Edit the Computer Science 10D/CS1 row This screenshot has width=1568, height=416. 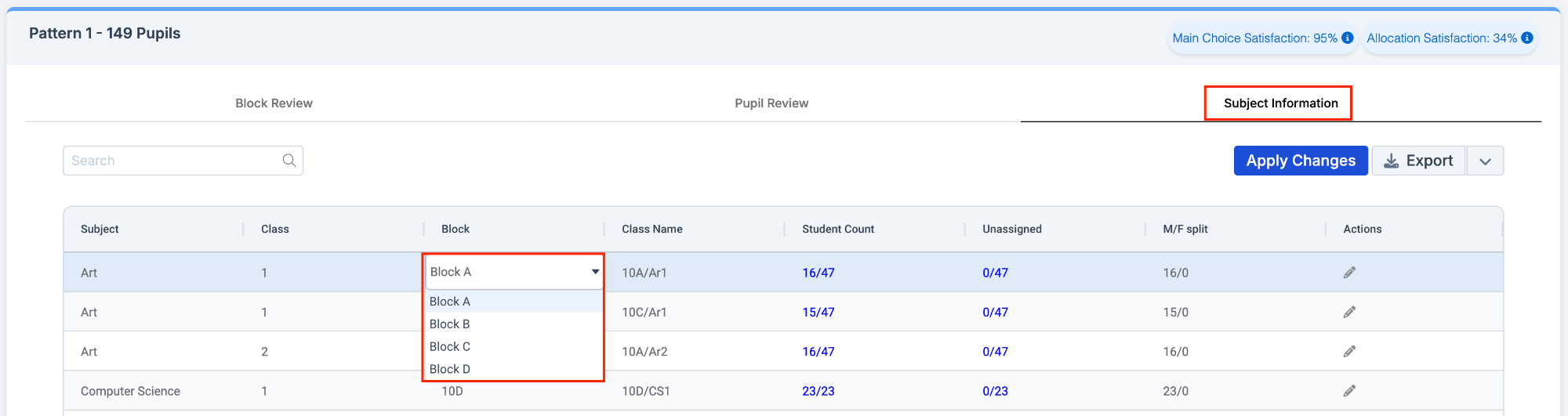[1349, 390]
